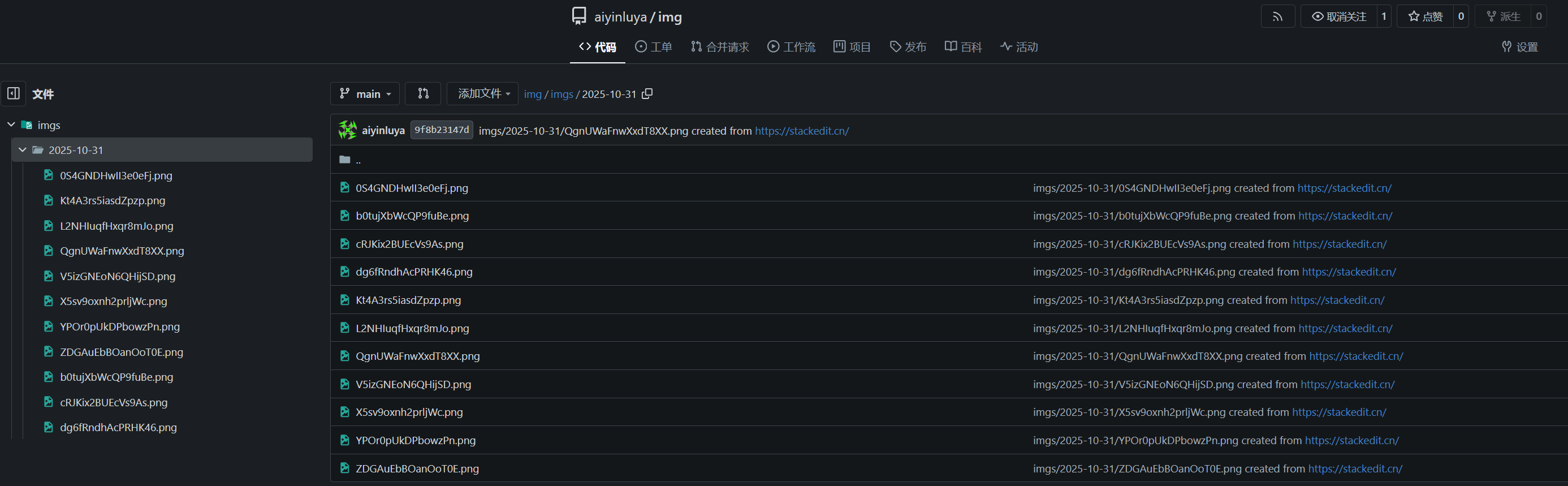Open the 合并请求 pull requests tab

click(x=719, y=47)
